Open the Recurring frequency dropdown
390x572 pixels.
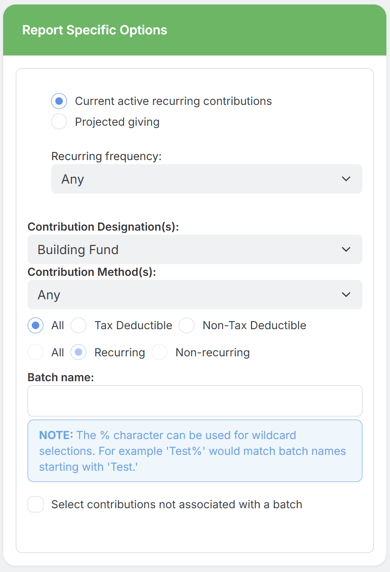click(206, 179)
